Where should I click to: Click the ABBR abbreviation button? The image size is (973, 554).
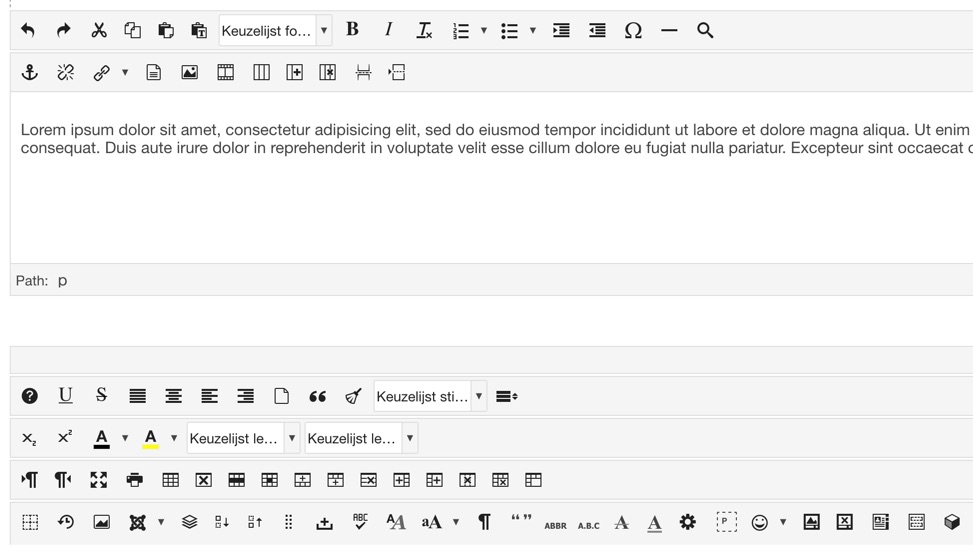point(555,526)
